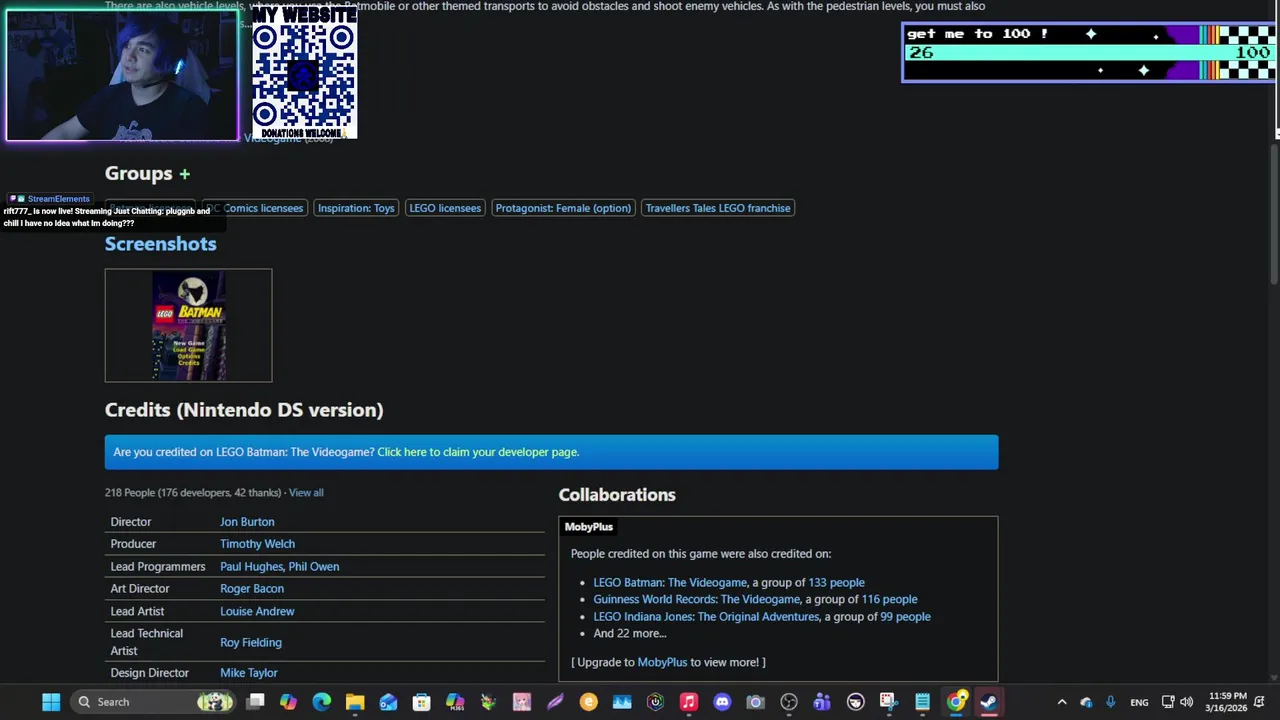The height and width of the screenshot is (720, 1280).
Task: Open the Inspiration: Toys group tag
Action: tap(356, 208)
